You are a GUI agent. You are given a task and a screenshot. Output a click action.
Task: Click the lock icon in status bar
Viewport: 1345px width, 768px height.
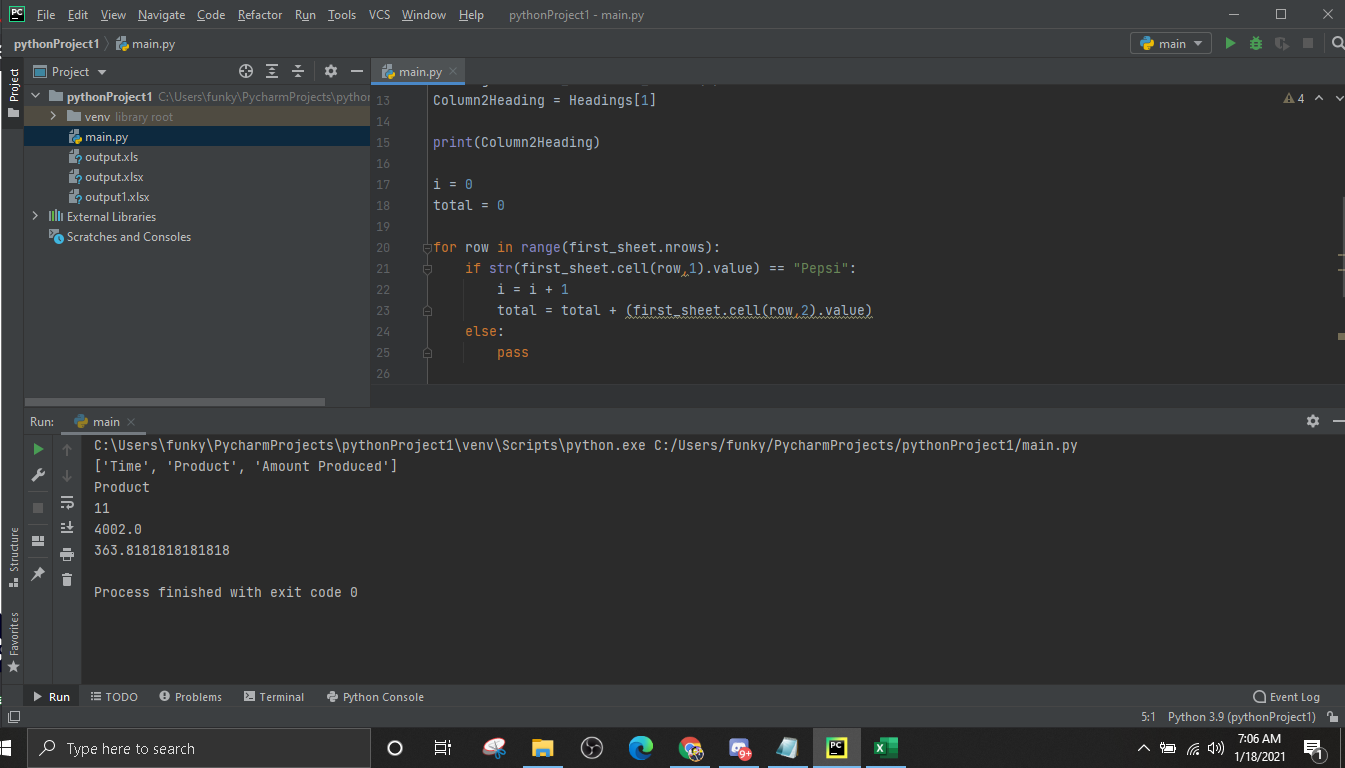(x=1332, y=717)
